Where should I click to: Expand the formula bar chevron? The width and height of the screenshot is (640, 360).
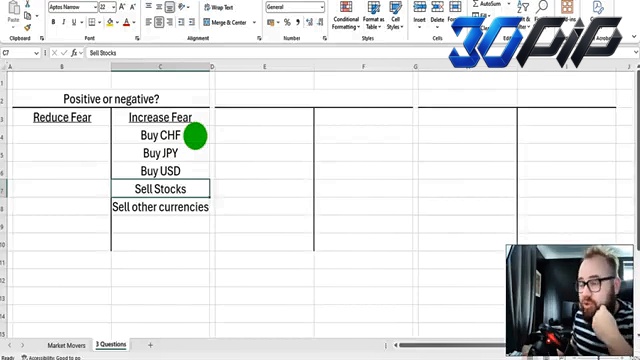(636, 53)
